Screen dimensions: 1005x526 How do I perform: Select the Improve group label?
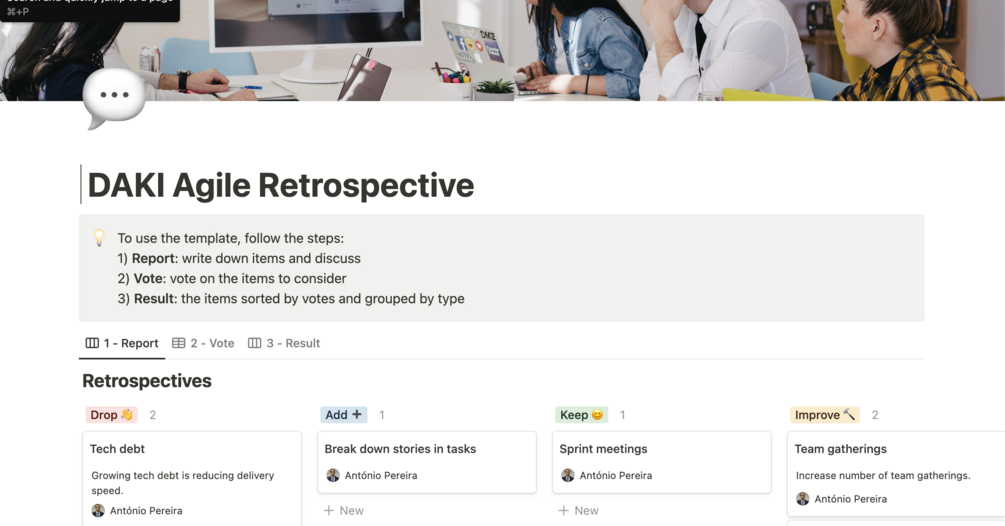(x=825, y=415)
